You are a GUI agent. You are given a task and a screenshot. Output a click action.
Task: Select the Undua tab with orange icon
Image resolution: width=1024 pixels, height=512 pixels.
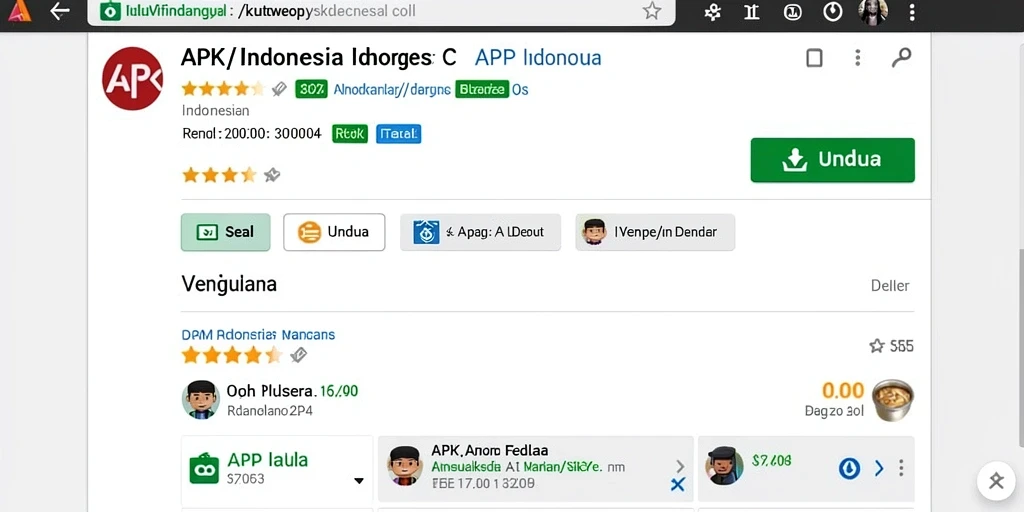334,232
